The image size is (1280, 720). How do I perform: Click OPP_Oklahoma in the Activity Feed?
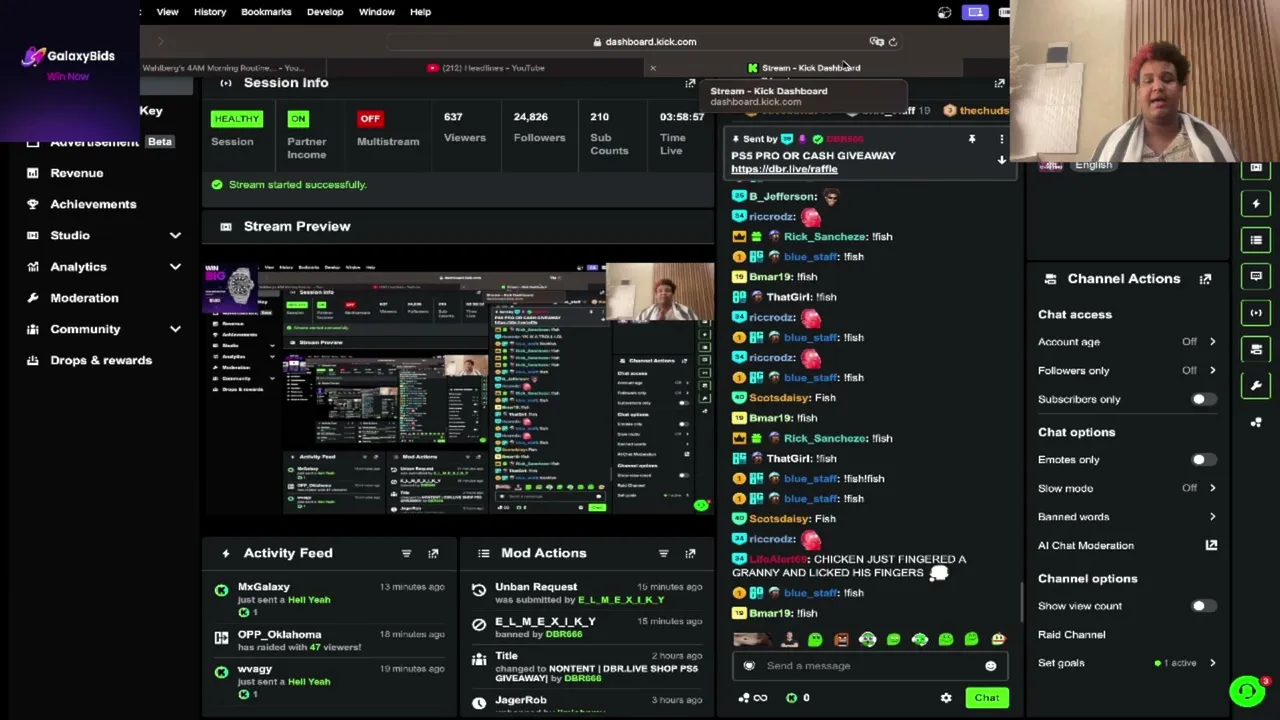pos(279,635)
